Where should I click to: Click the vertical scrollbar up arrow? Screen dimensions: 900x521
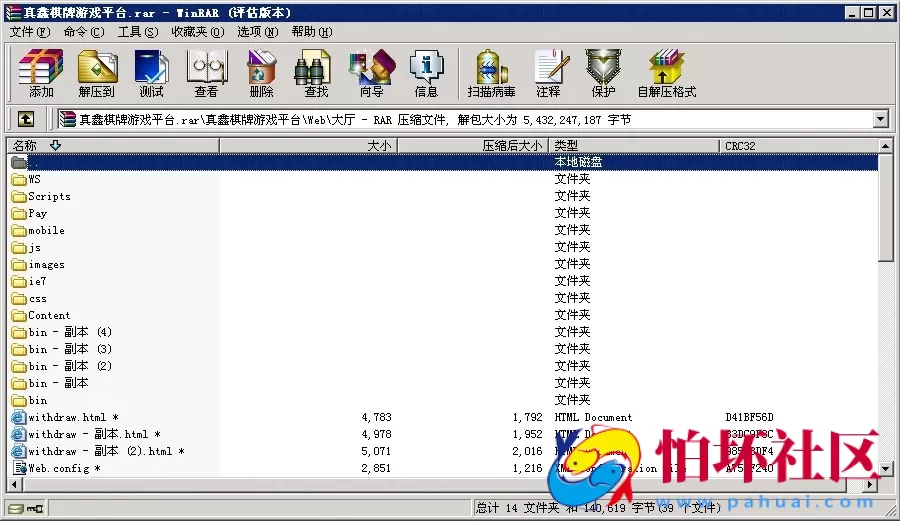(x=885, y=146)
